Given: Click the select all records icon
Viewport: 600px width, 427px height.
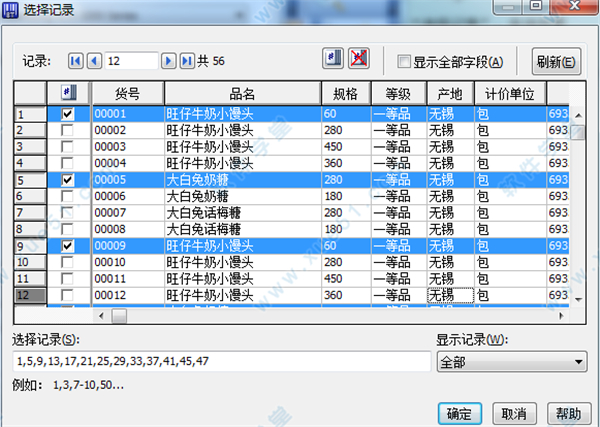Looking at the screenshot, I should (x=333, y=59).
